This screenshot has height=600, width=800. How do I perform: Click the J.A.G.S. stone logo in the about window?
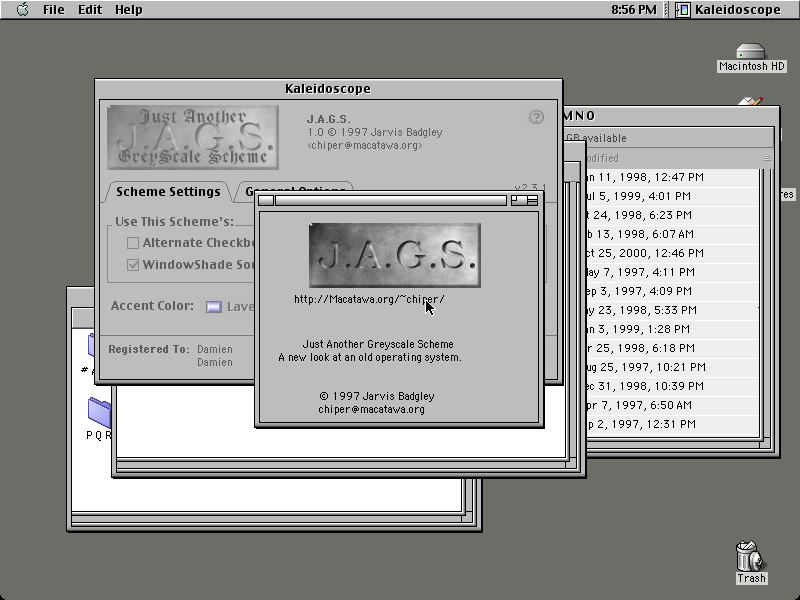(395, 255)
